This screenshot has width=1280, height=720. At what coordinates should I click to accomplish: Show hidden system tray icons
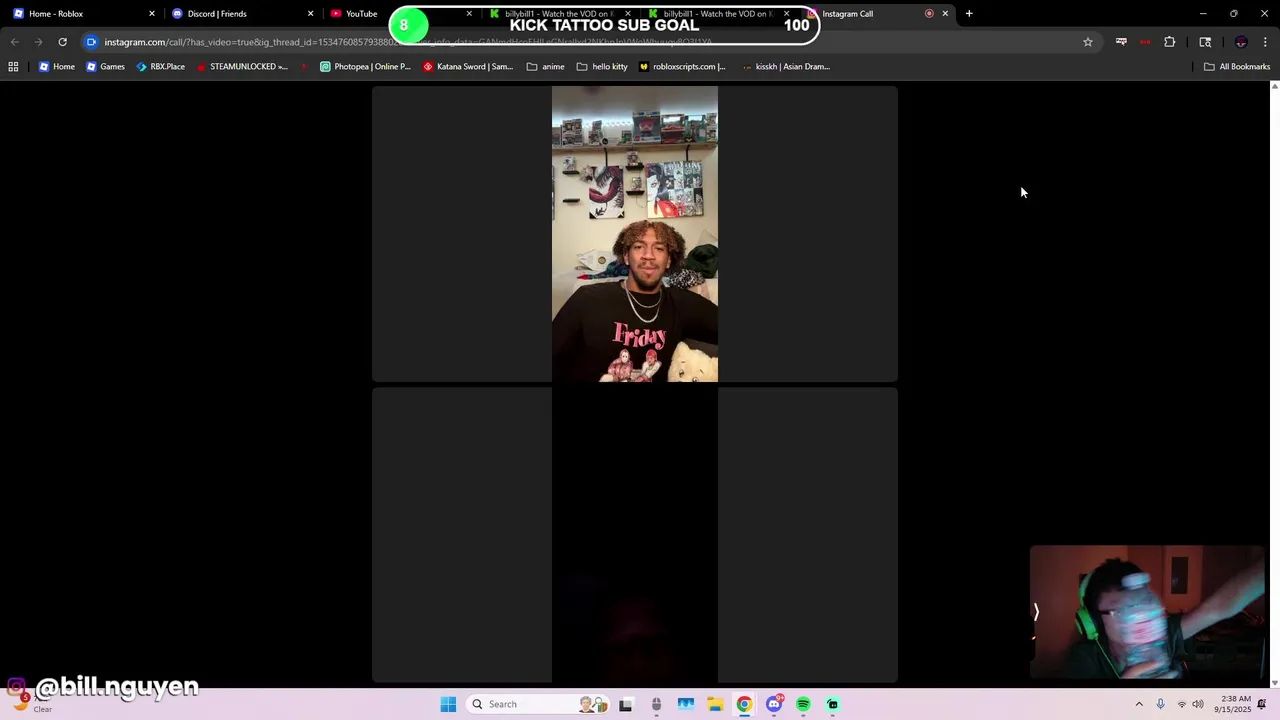[1138, 704]
